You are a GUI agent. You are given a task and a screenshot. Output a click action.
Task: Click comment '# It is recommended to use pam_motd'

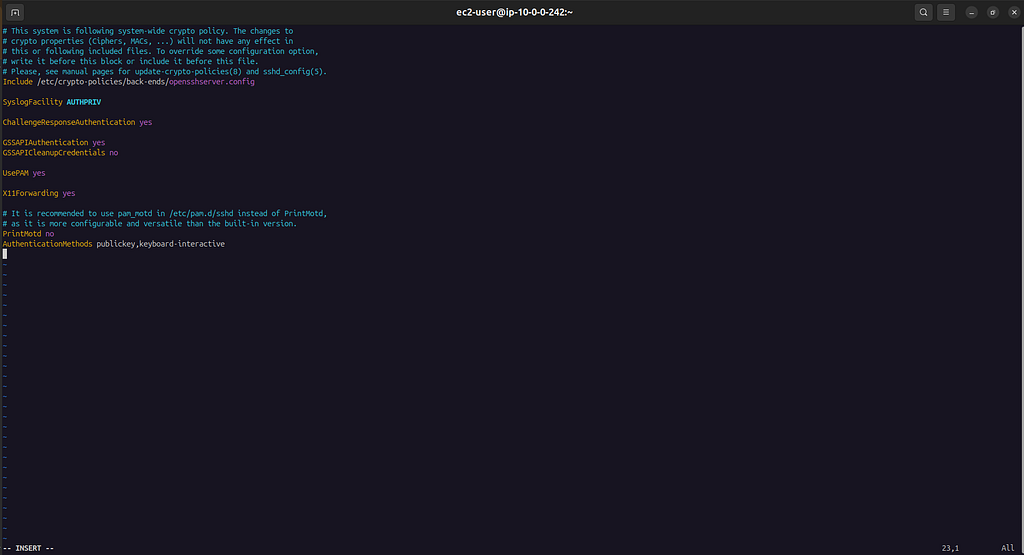165,214
